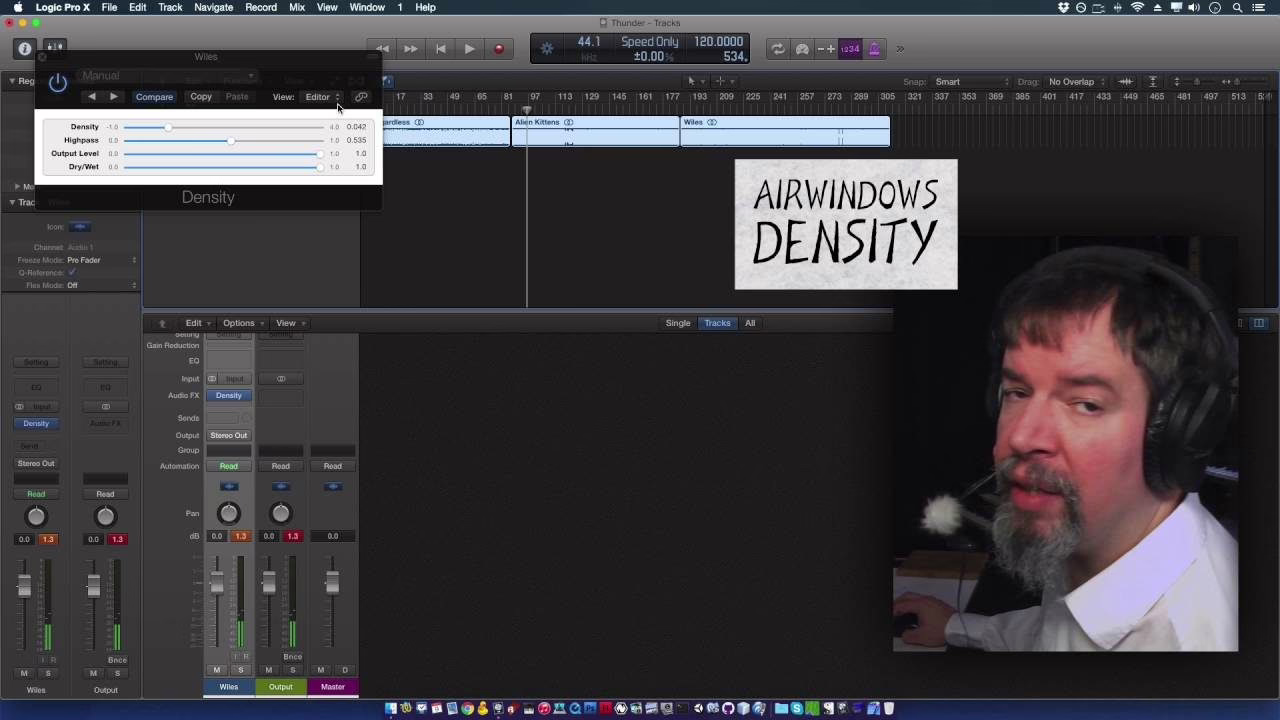Image resolution: width=1280 pixels, height=720 pixels.
Task: Click Wiles channel Read automation button in mixer
Action: point(228,466)
